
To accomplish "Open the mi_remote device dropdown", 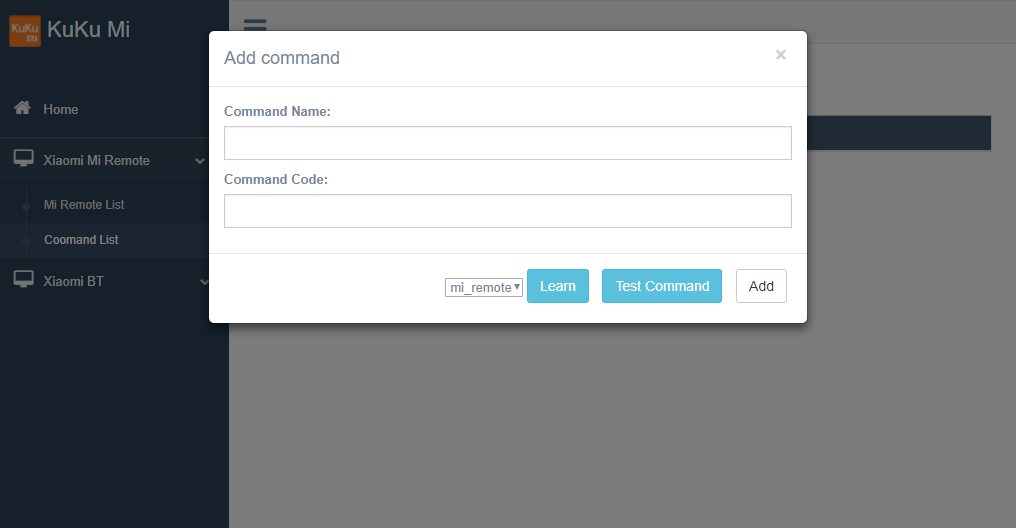I will tap(484, 287).
